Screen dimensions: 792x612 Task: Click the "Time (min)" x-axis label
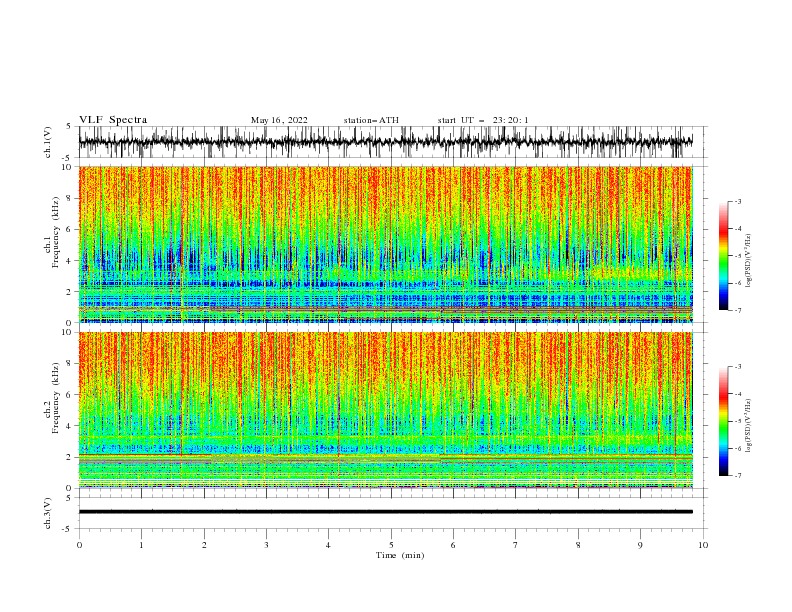400,555
